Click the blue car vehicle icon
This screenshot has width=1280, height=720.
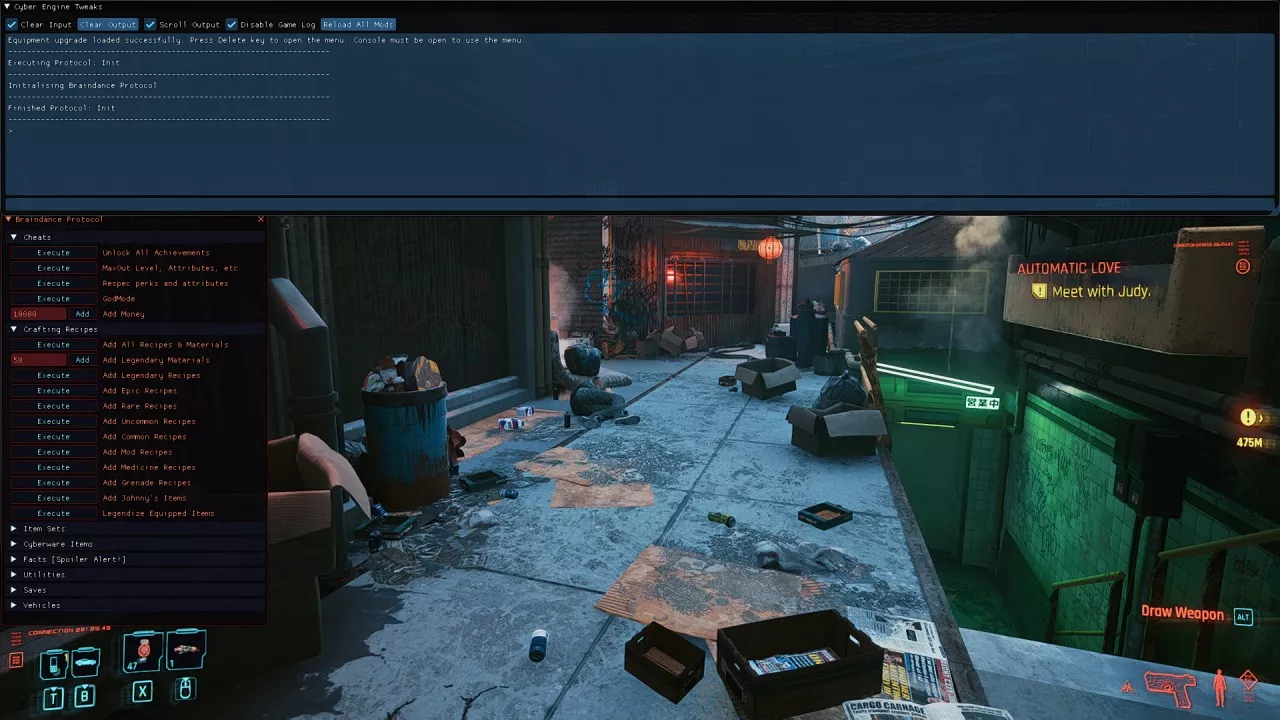[86, 661]
